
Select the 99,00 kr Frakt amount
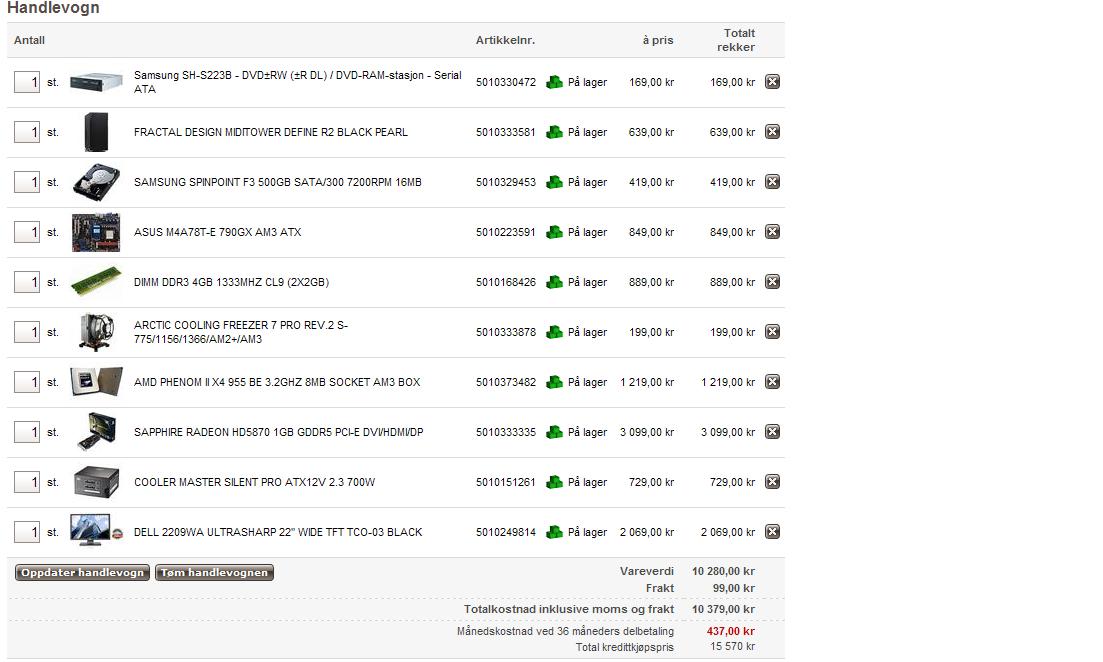(734, 588)
